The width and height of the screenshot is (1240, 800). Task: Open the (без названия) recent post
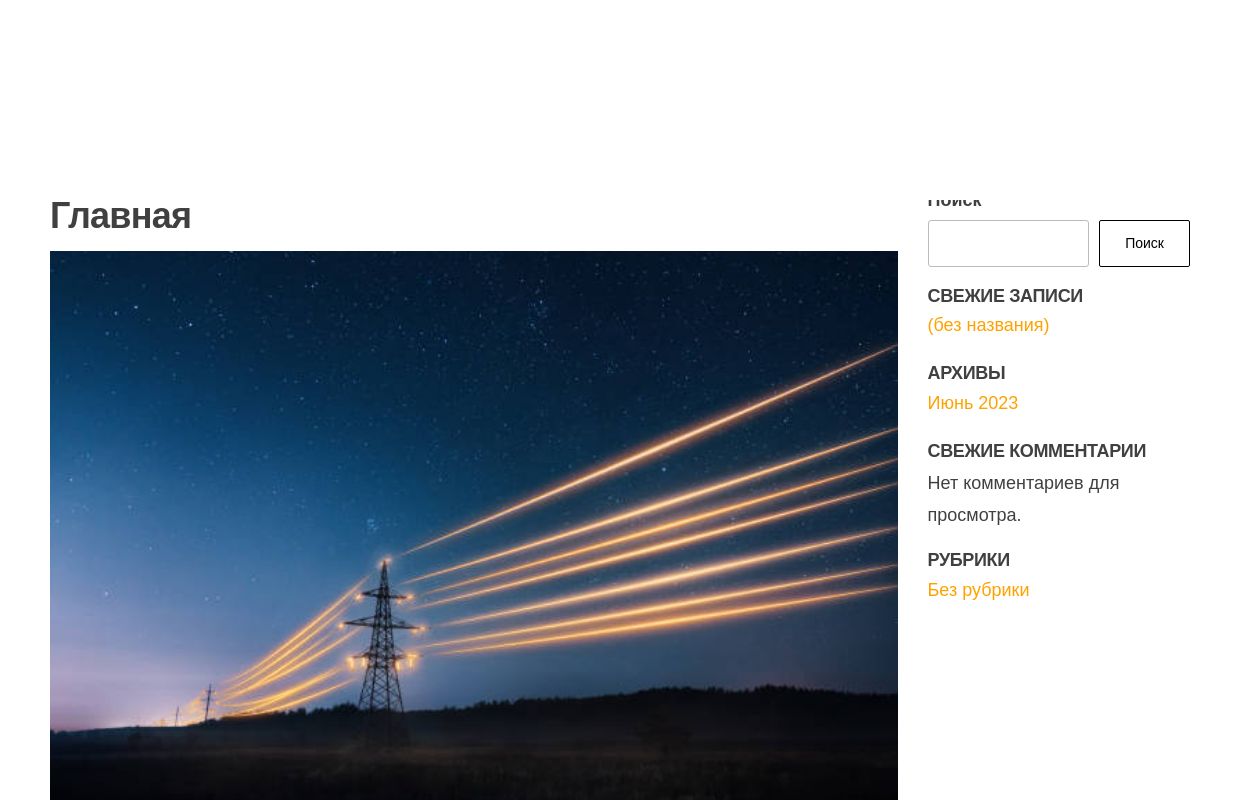988,325
